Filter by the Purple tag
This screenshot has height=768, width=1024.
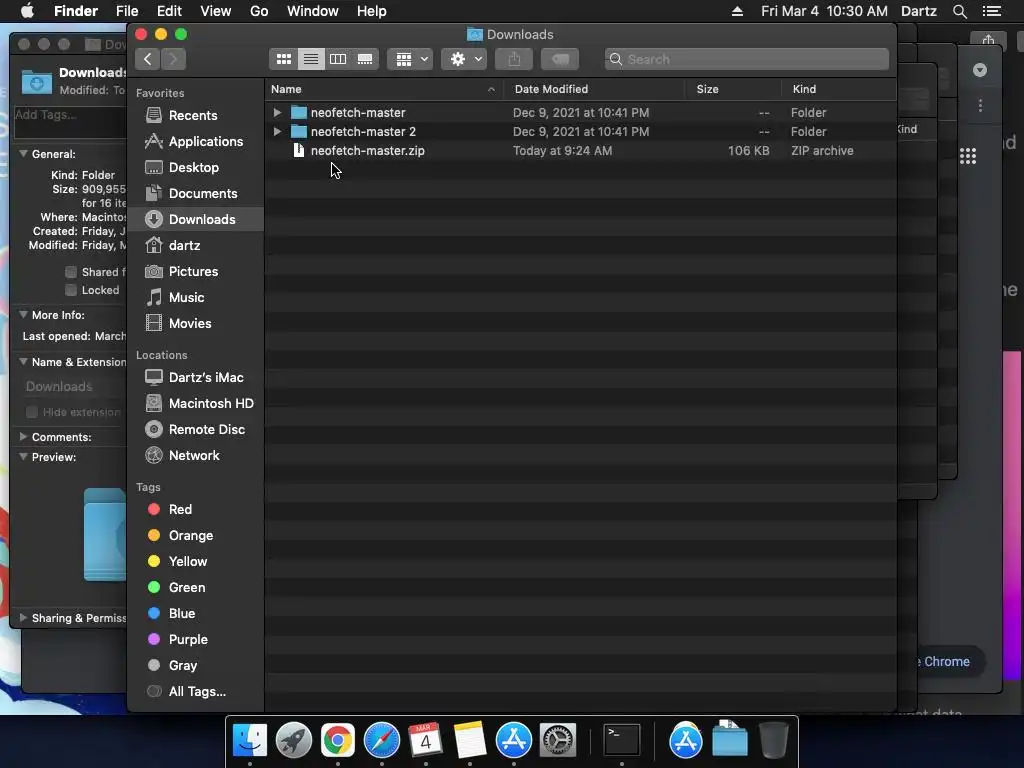[x=196, y=640]
